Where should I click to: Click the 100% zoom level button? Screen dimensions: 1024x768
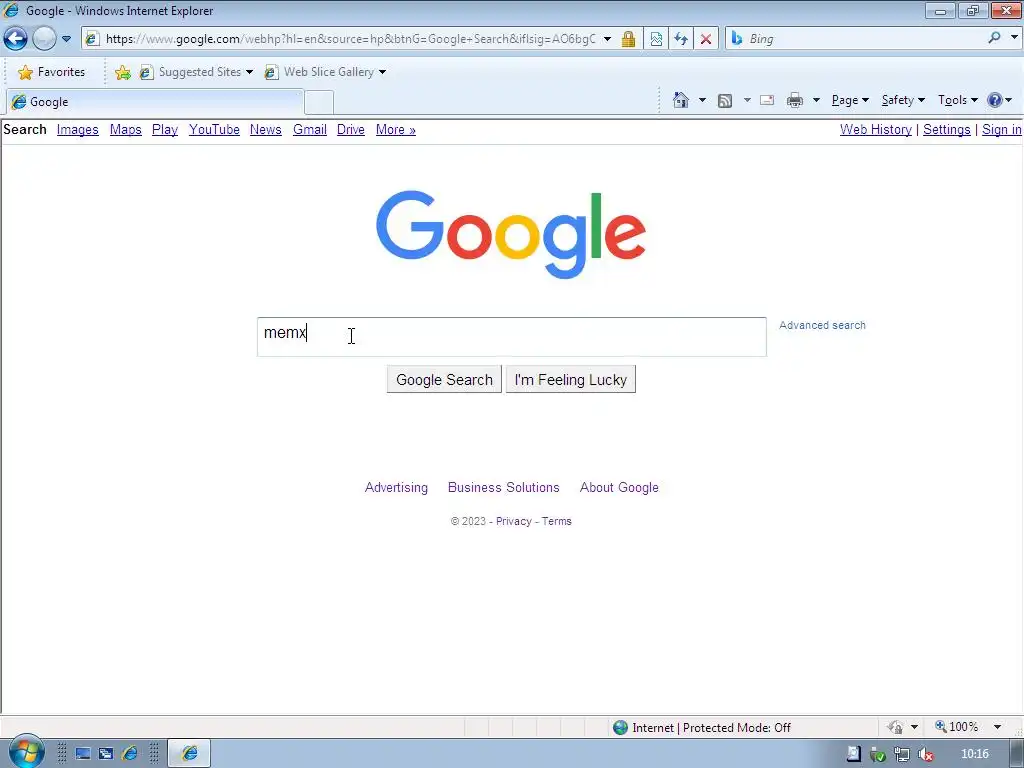[956, 727]
